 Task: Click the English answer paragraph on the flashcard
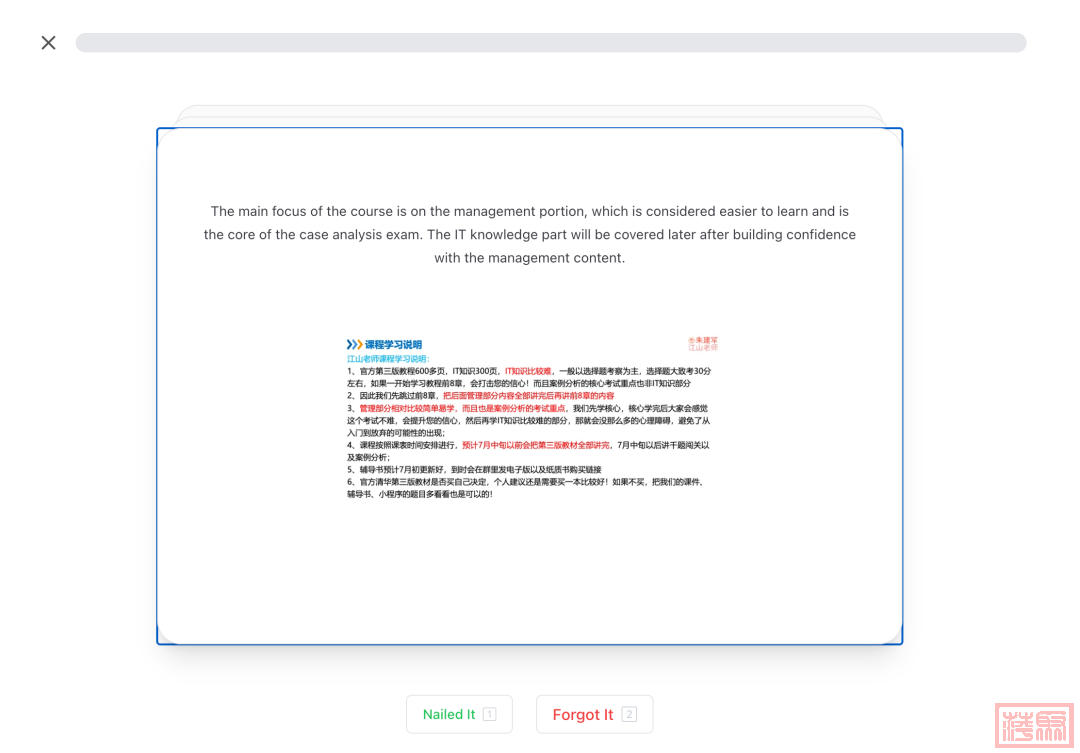(x=529, y=234)
